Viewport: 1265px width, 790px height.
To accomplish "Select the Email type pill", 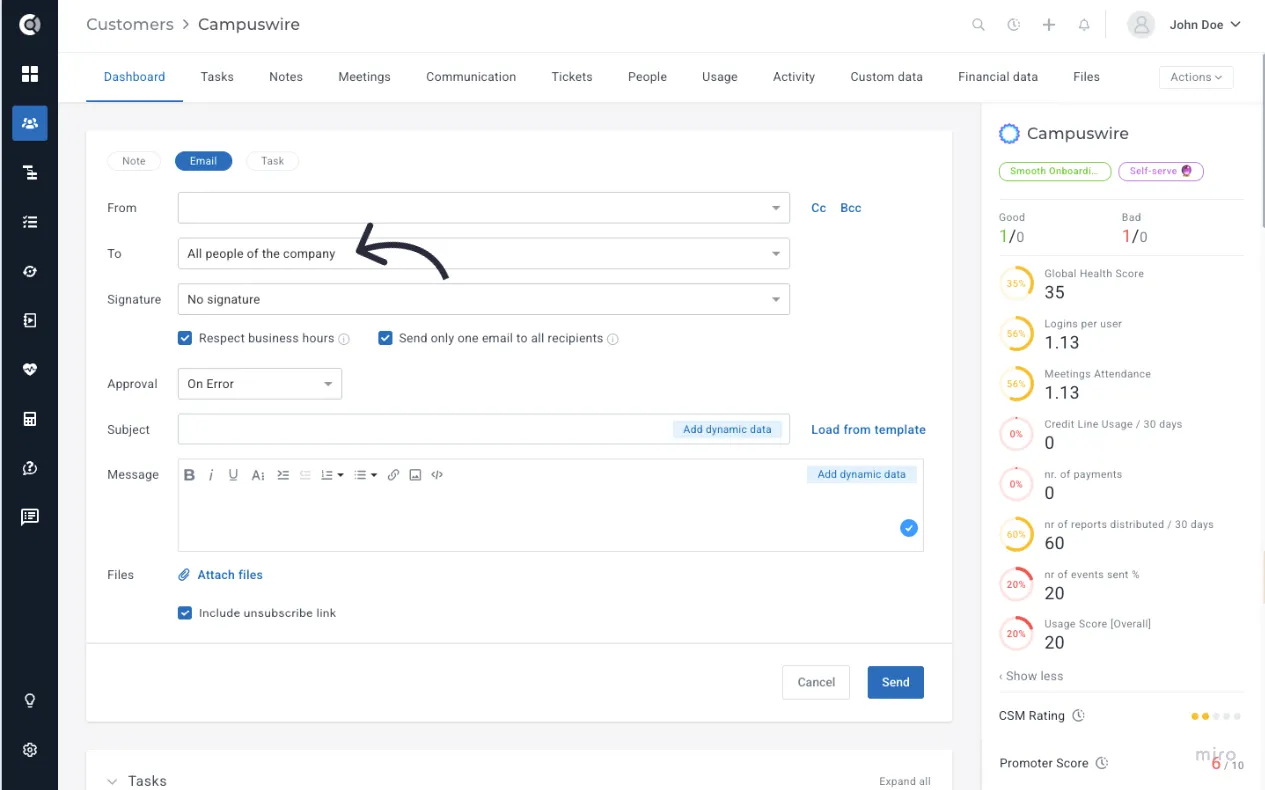I will tap(203, 161).
